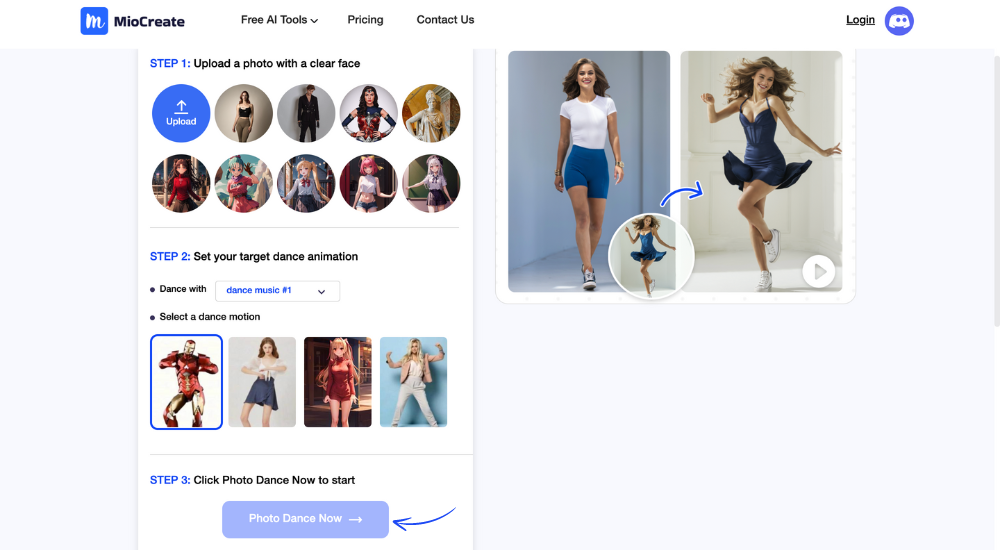The width and height of the screenshot is (1000, 550).
Task: Open the Contact Us page
Action: click(x=445, y=20)
